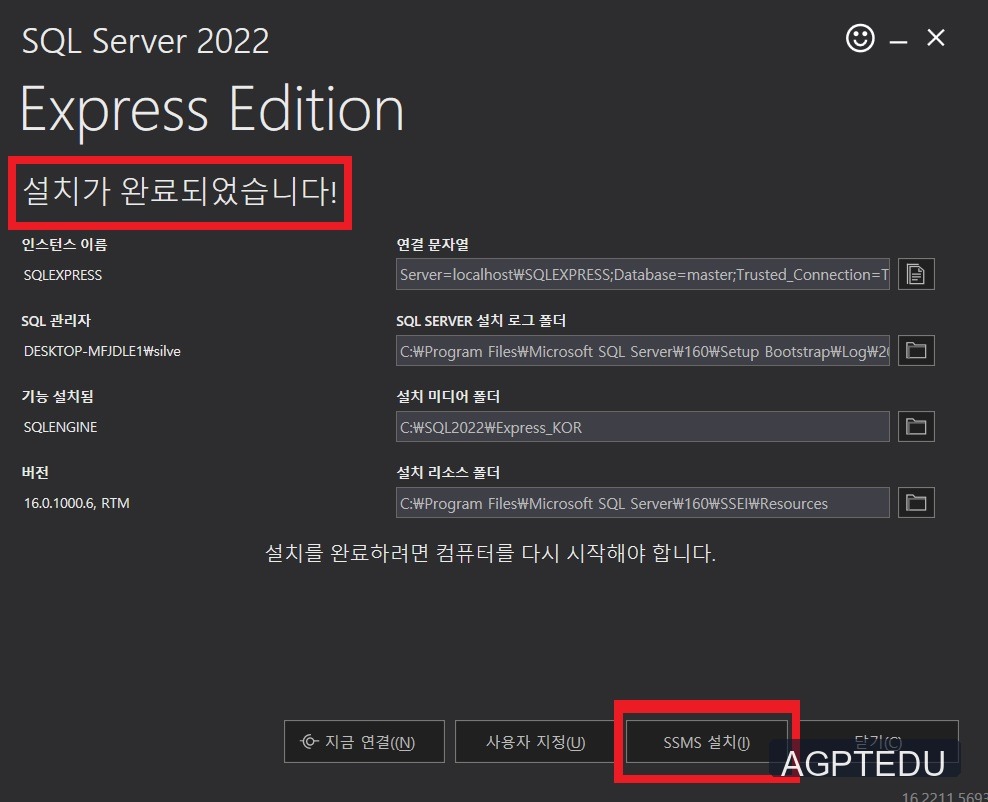
Task: Click the 인스턴스 이름 label
Action: point(64,244)
